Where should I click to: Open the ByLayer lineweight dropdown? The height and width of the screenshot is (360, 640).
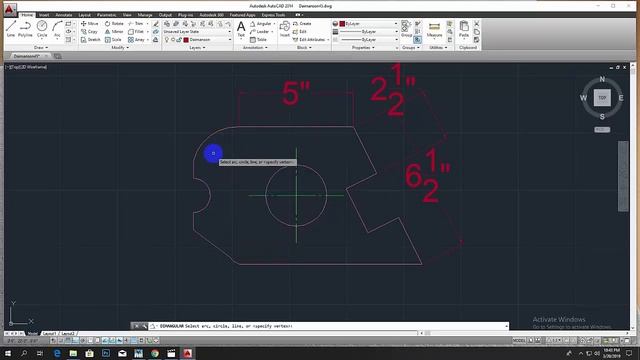pos(368,31)
